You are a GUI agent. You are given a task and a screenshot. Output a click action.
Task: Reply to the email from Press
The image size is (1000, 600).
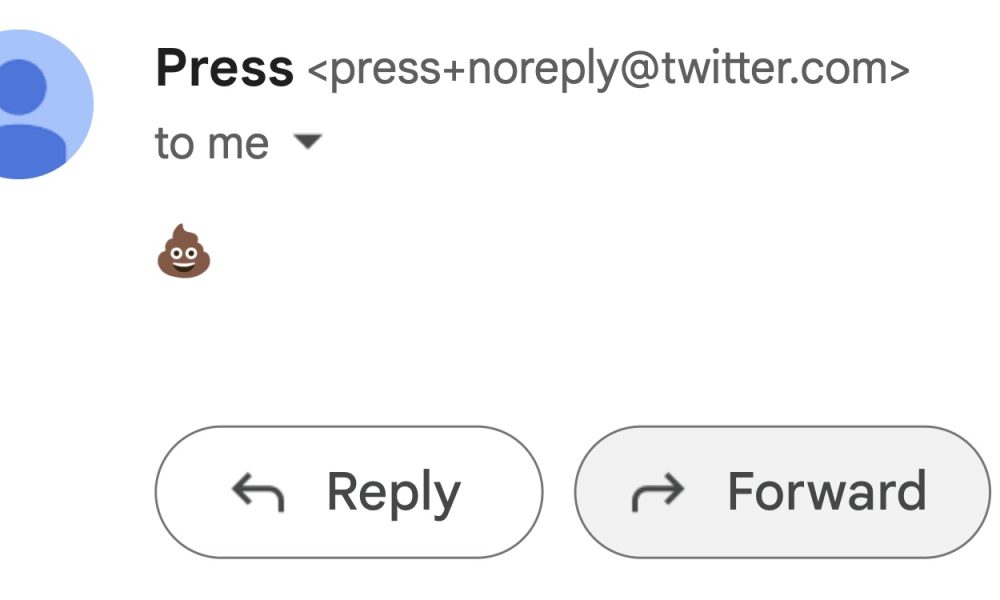(x=349, y=492)
